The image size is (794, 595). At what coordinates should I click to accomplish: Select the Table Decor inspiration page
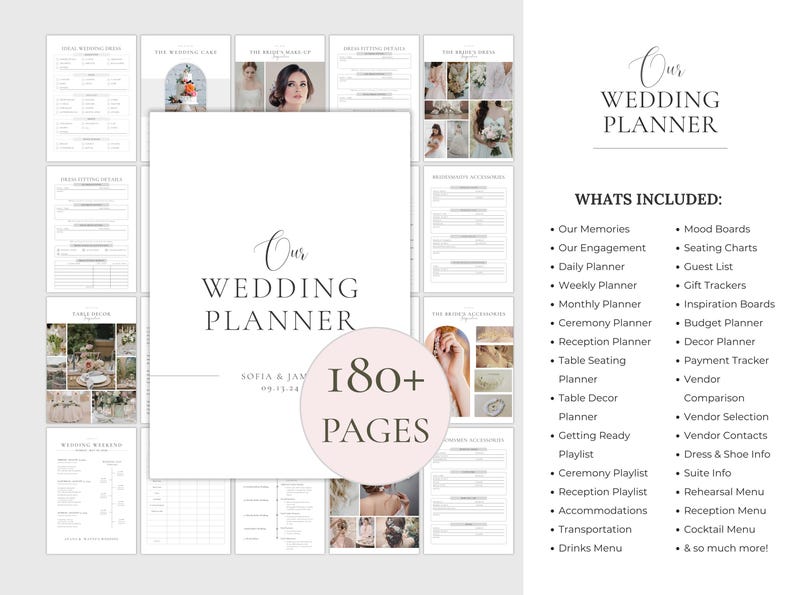click(91, 360)
